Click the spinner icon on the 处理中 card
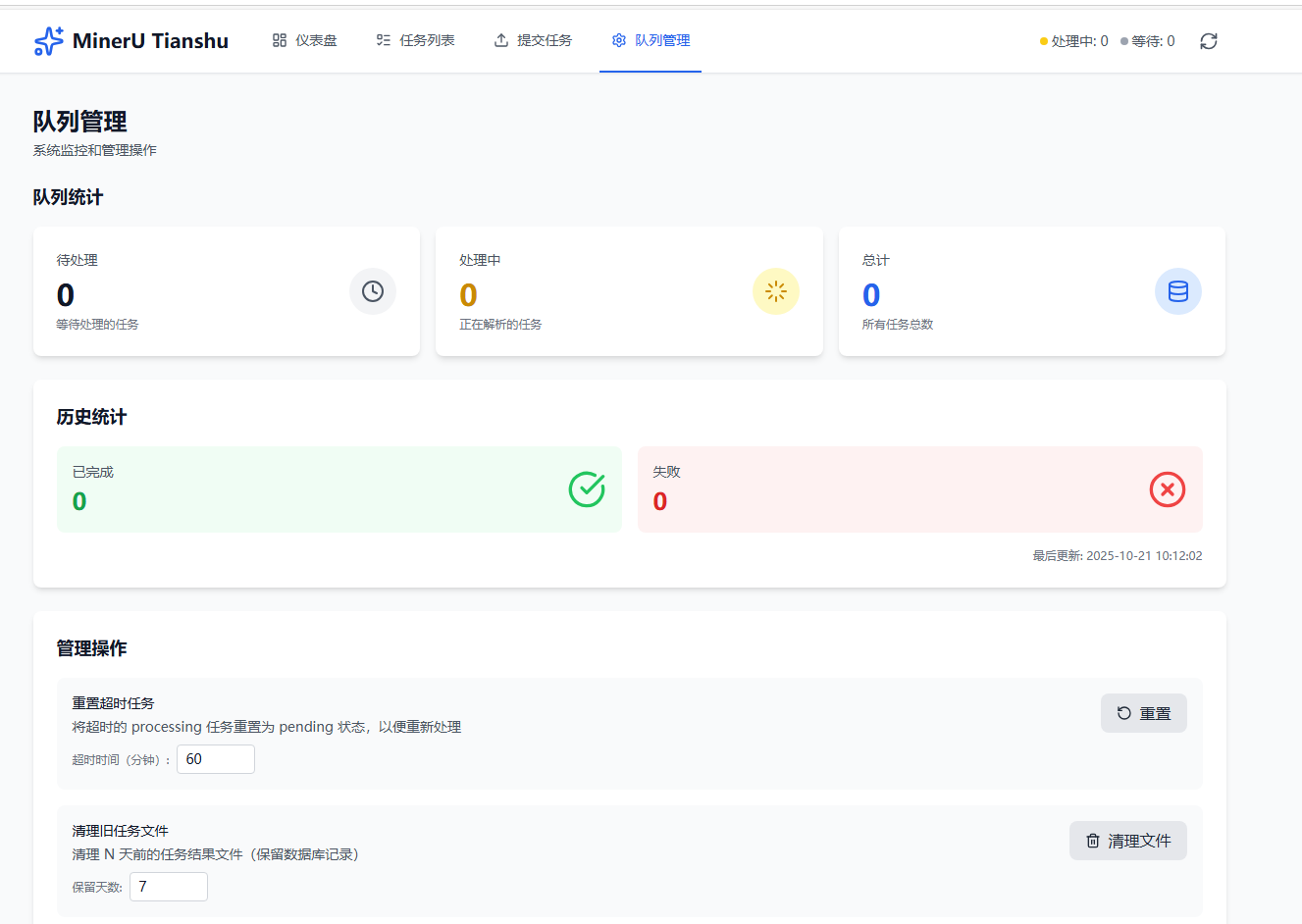 coord(775,290)
